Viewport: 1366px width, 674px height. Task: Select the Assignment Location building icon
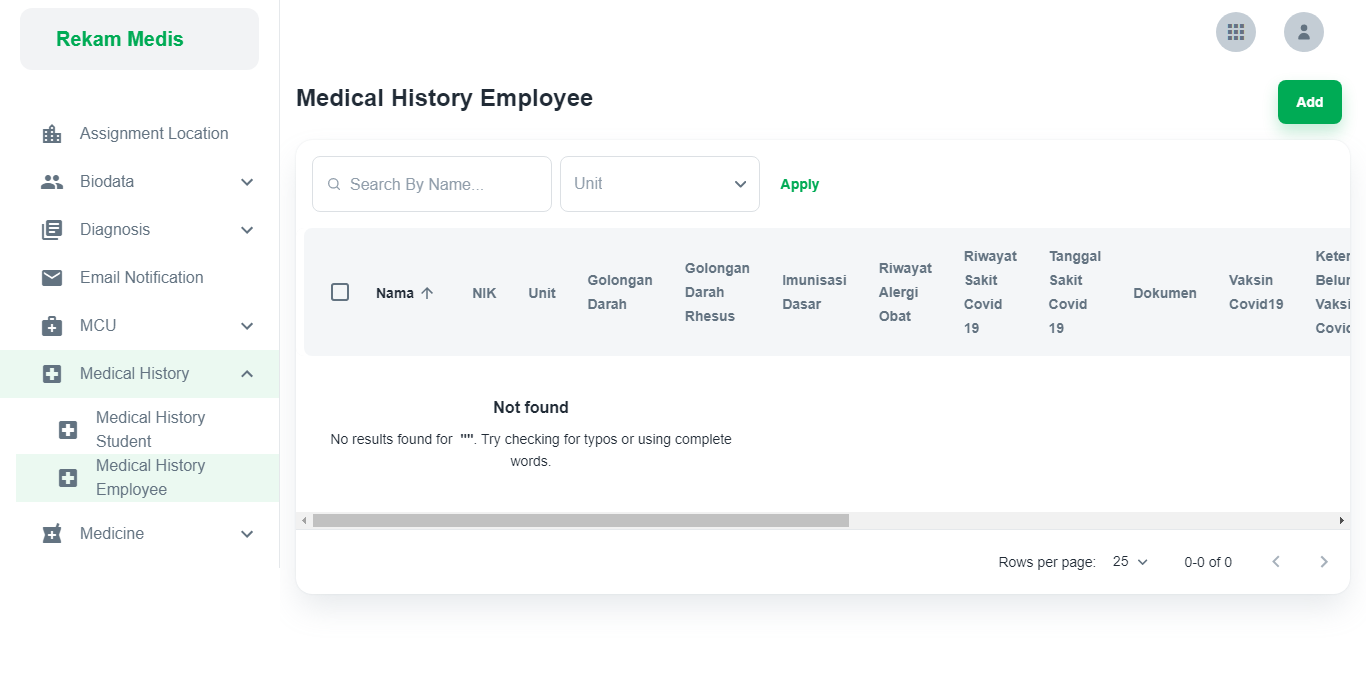[51, 133]
